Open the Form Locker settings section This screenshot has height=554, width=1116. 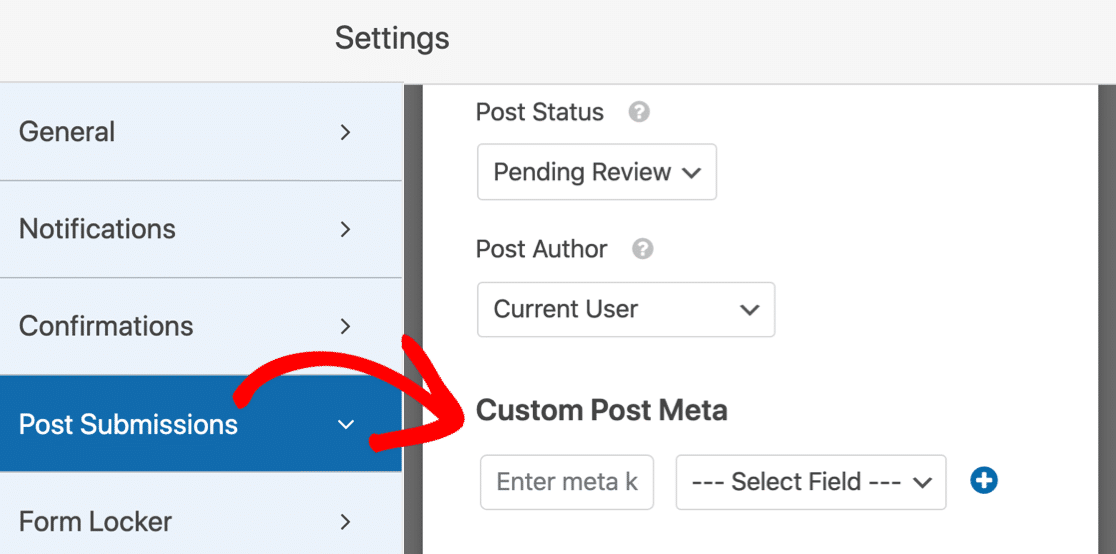tap(201, 520)
